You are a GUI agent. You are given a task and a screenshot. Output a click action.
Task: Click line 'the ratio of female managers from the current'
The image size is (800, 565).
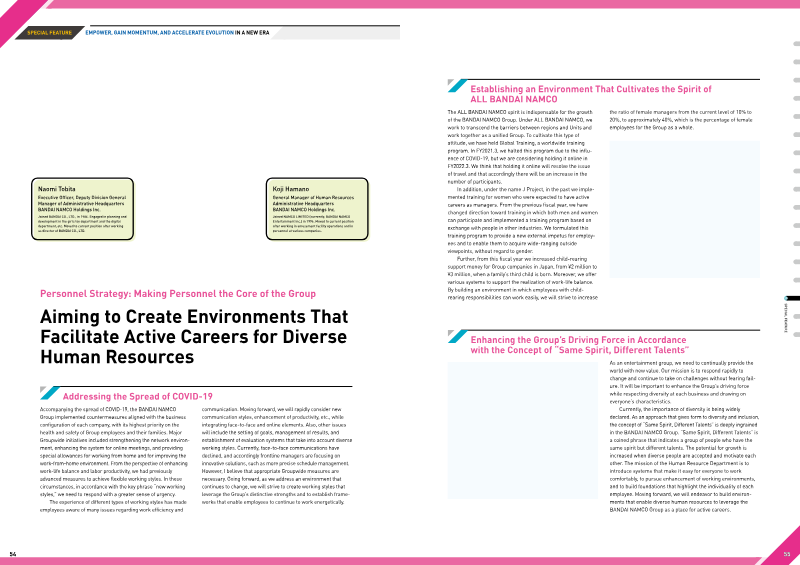(x=681, y=112)
